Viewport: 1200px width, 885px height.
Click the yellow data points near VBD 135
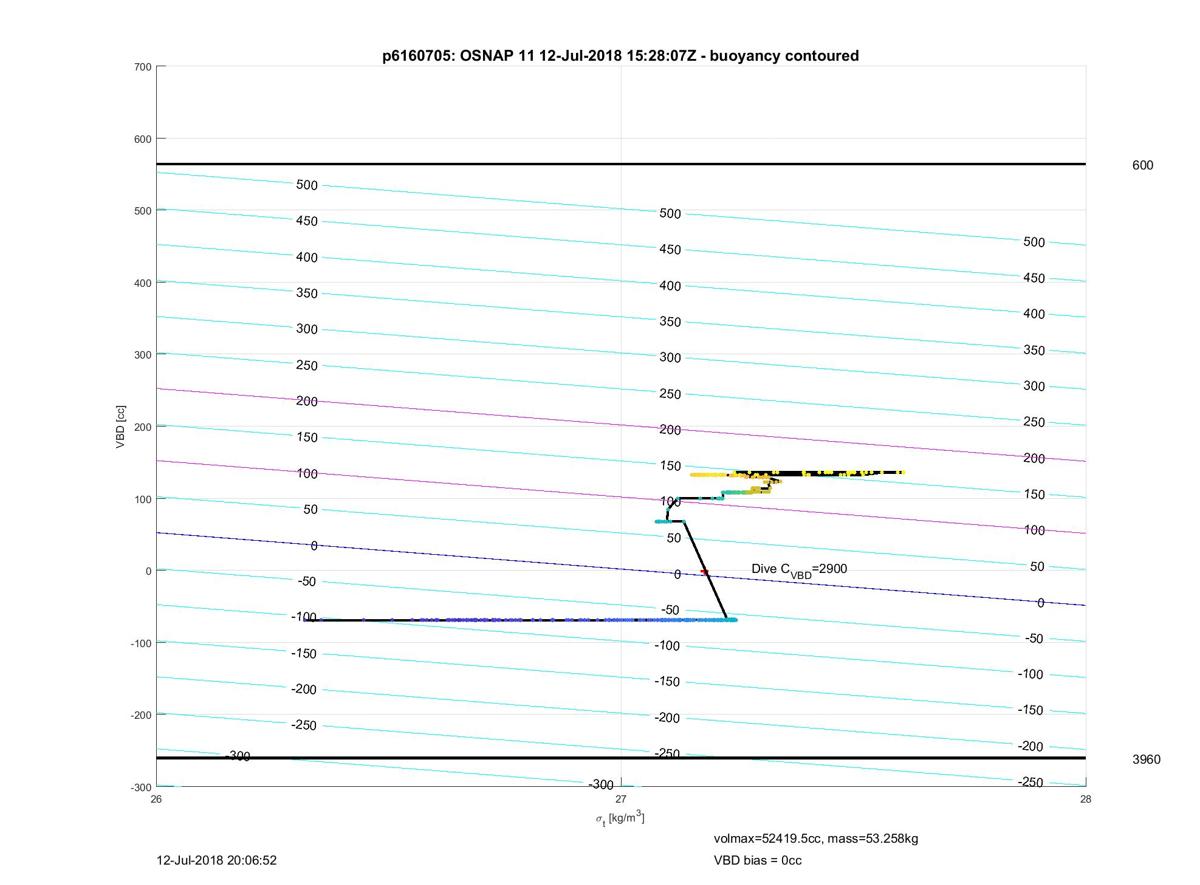[797, 473]
